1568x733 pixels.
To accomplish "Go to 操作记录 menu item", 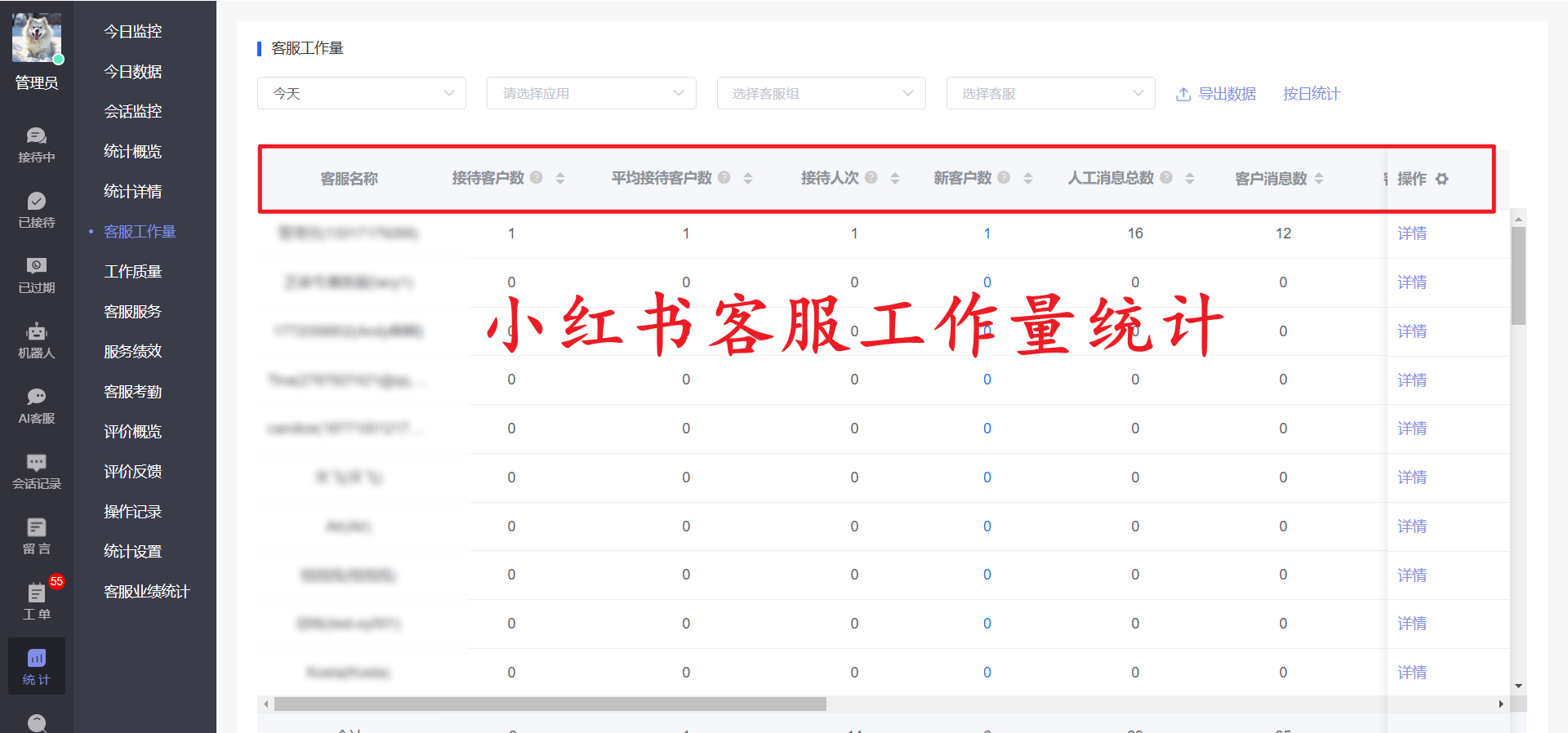I will (x=133, y=512).
